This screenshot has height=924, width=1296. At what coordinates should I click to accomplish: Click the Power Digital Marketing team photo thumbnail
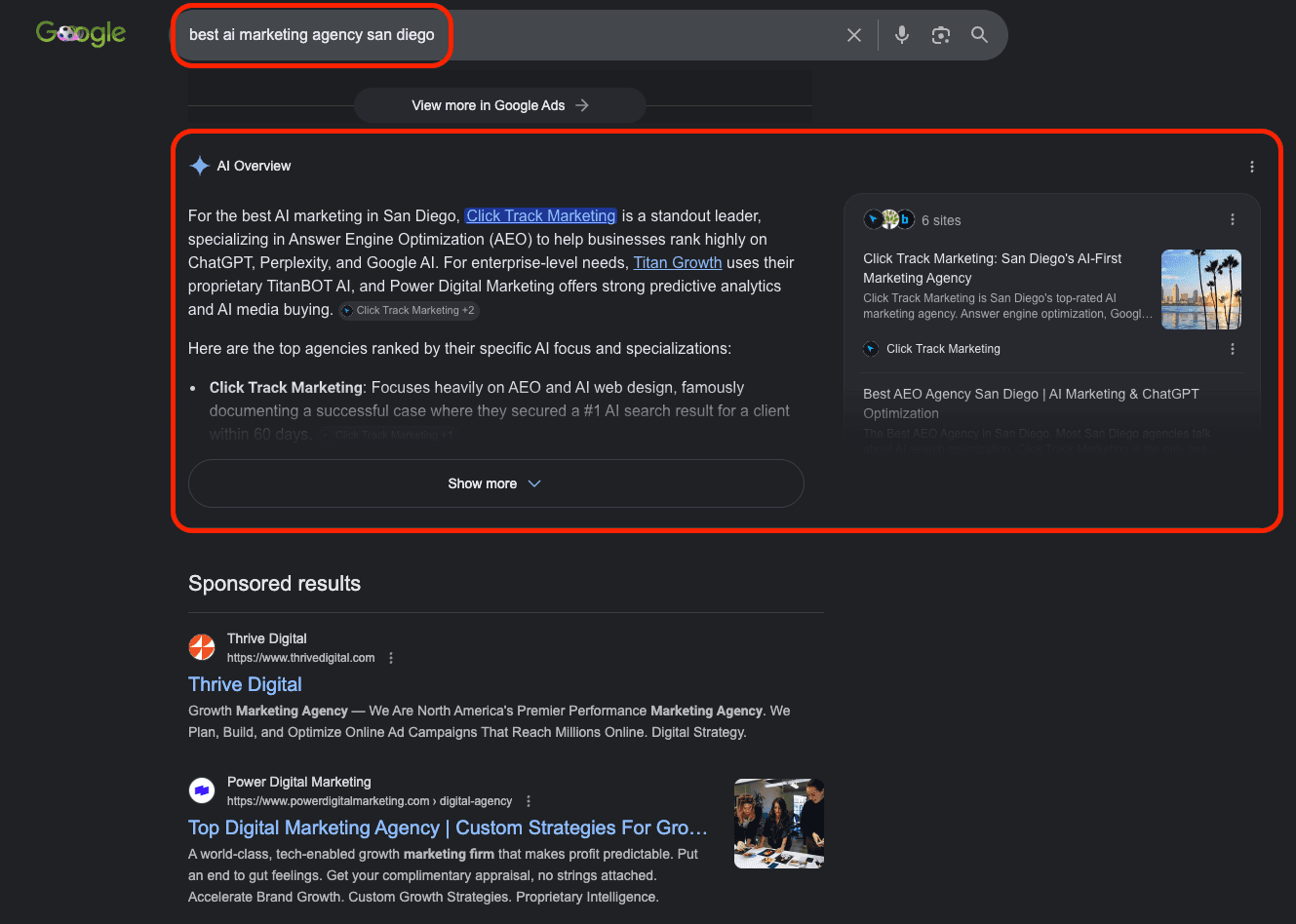tap(779, 824)
